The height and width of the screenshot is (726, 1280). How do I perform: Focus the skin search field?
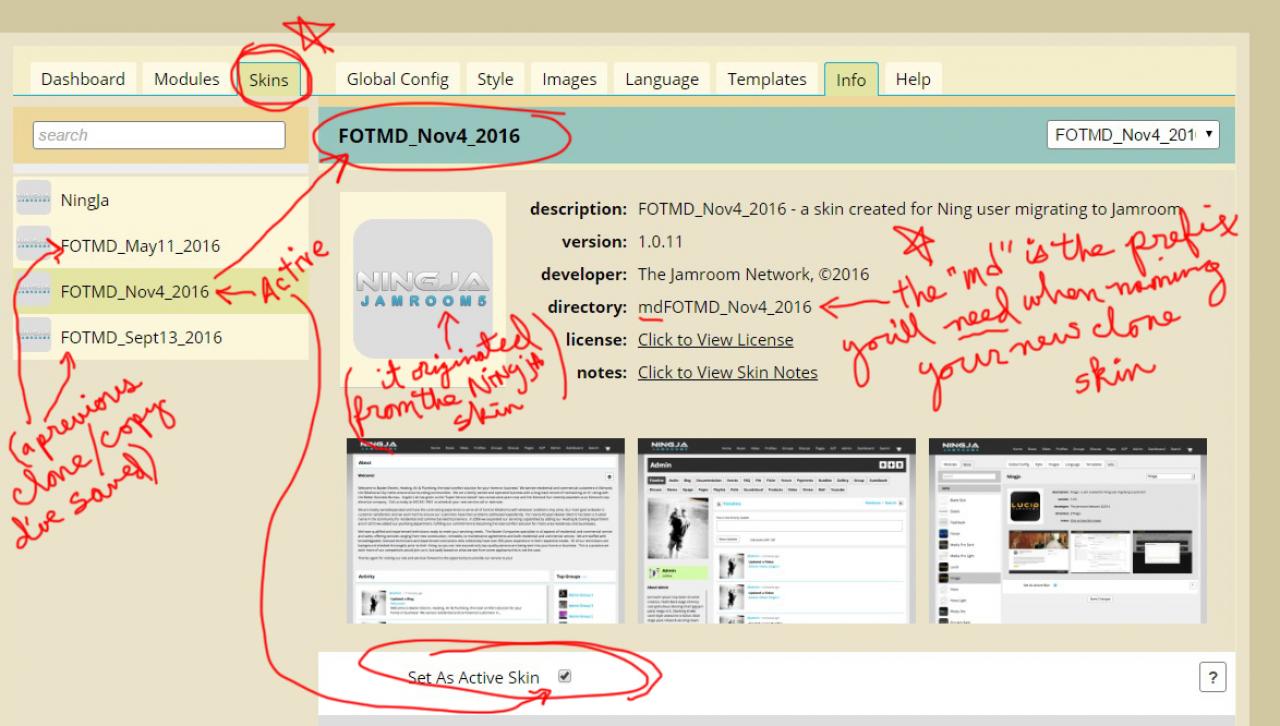(x=159, y=135)
